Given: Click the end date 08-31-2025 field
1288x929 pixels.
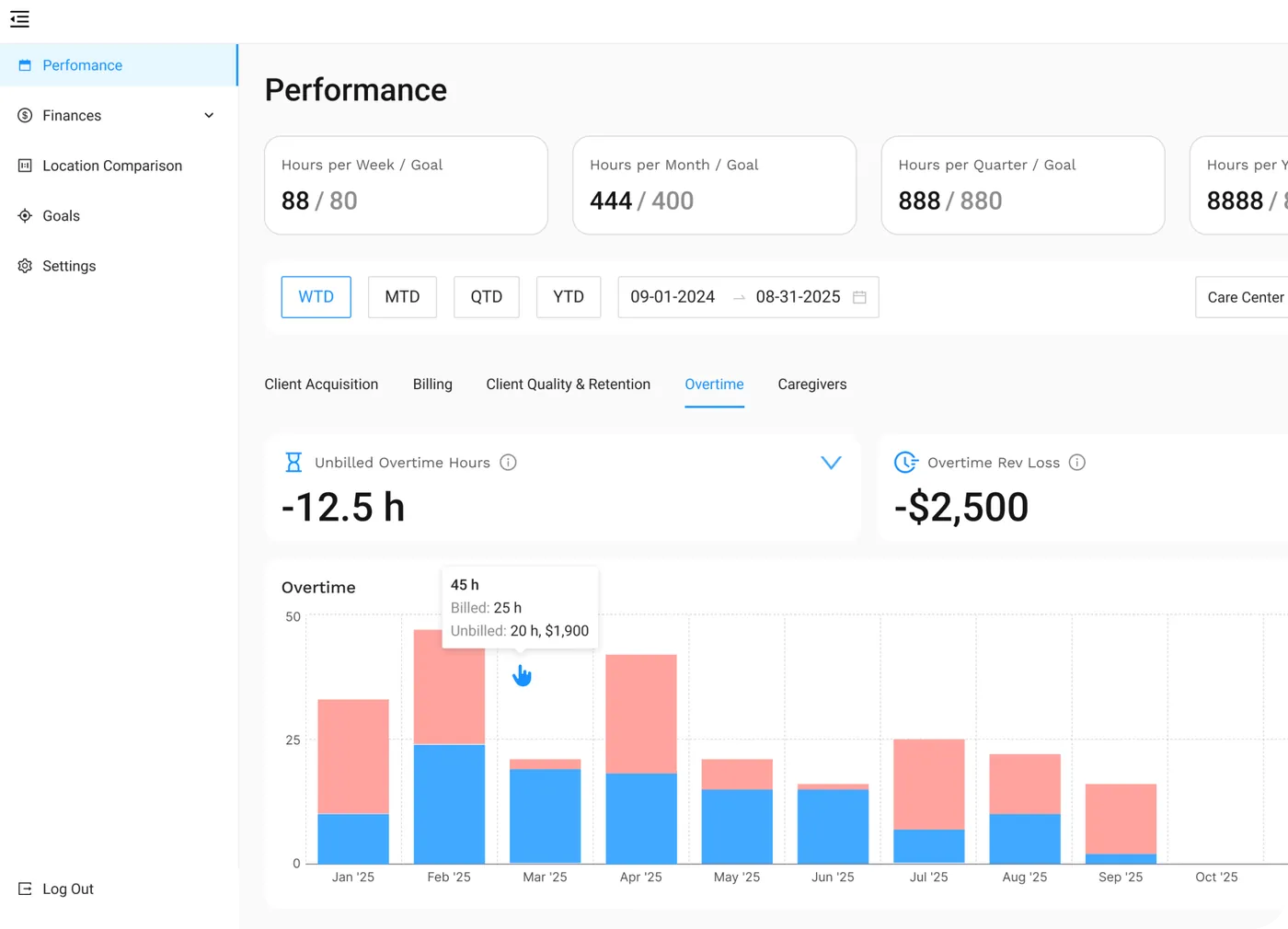Looking at the screenshot, I should [798, 297].
